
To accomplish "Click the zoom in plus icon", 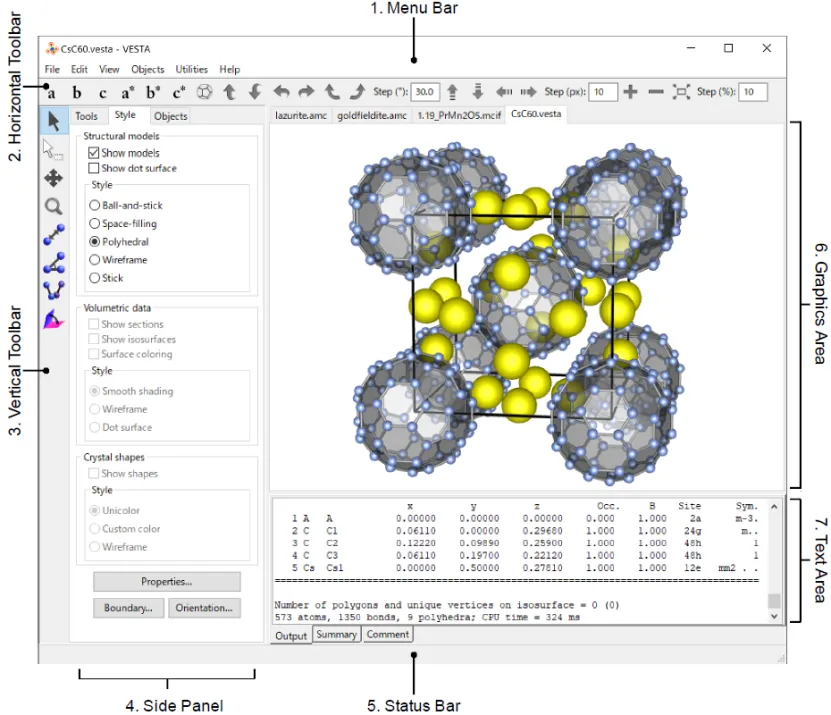I will click(x=630, y=92).
